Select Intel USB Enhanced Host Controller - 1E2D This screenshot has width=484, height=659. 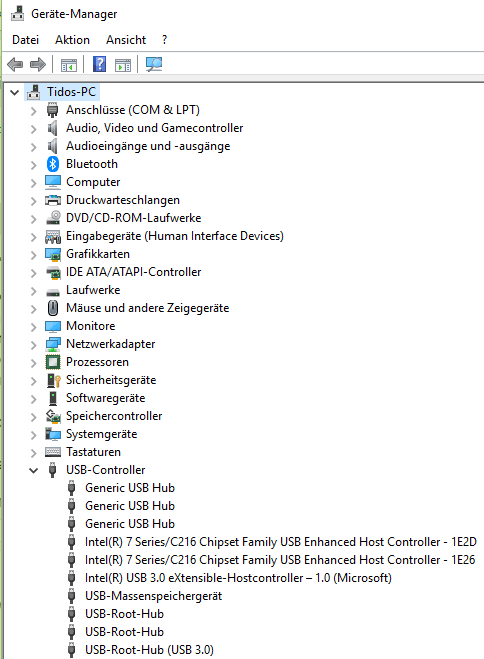(281, 542)
